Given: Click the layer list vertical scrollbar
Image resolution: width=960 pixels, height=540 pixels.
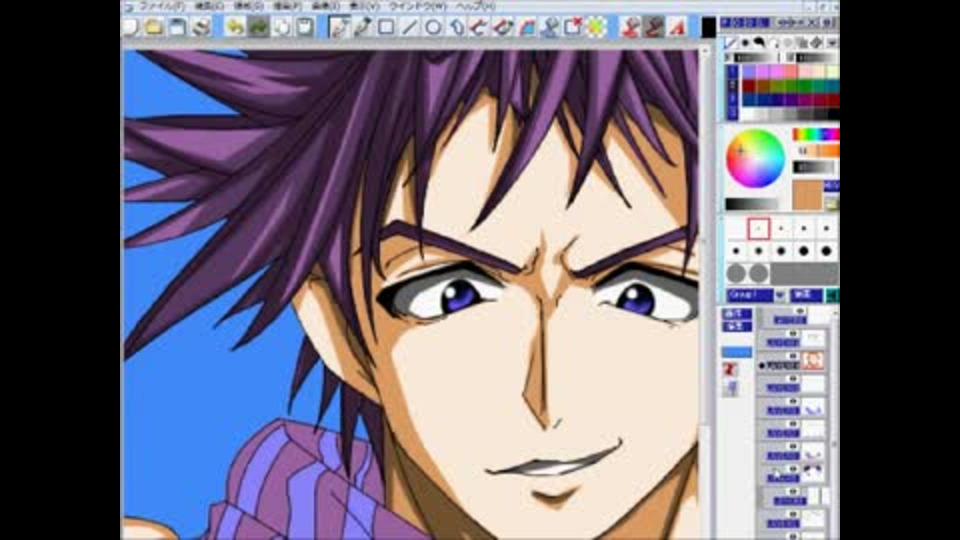Looking at the screenshot, I should (x=834, y=422).
